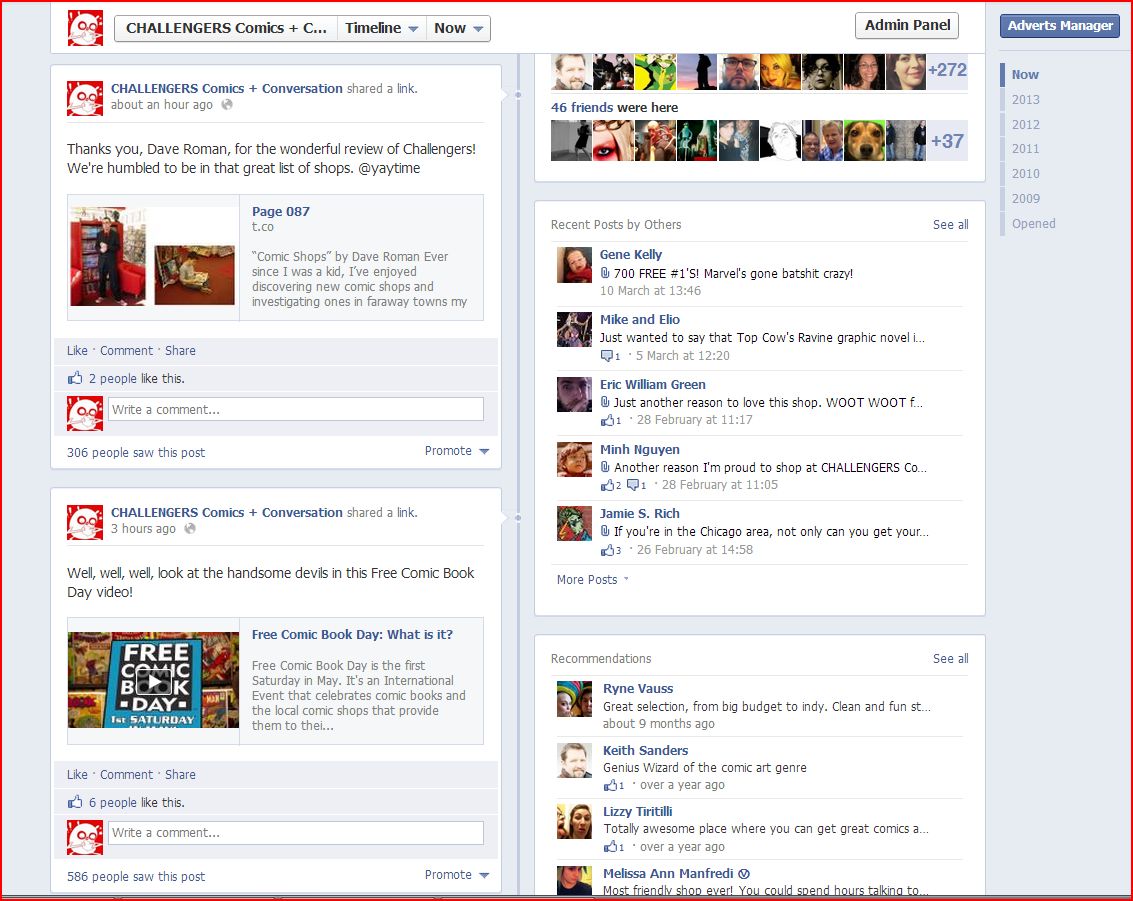This screenshot has height=901, width=1133.
Task: Share the Free Comic Book Day video post
Action: 180,775
